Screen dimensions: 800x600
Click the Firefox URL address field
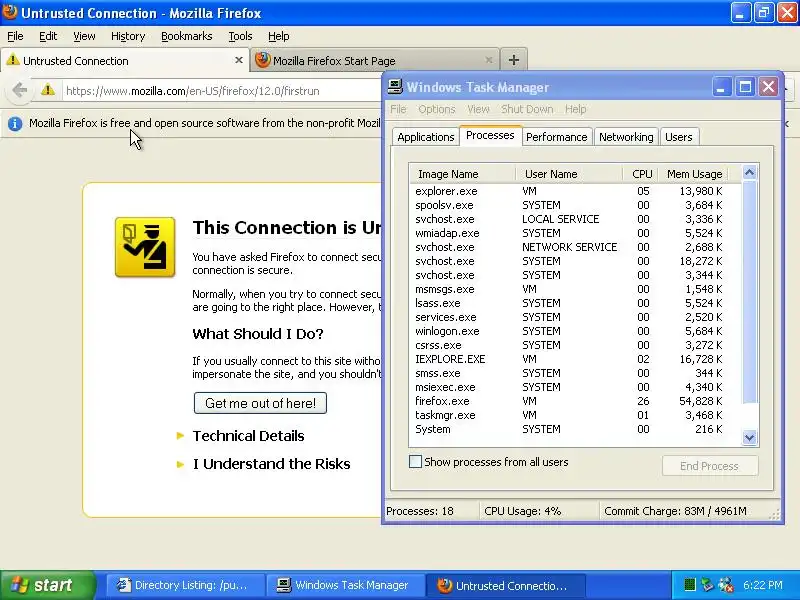(222, 91)
